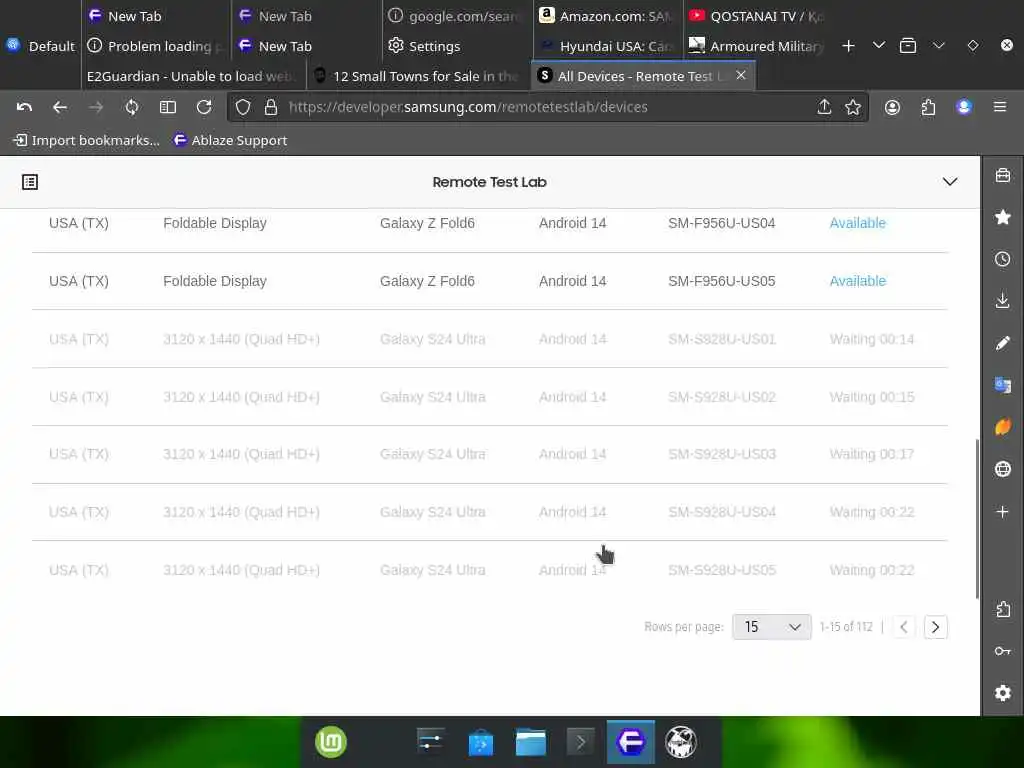
Task: Open downloads from the sidebar
Action: 1003,300
